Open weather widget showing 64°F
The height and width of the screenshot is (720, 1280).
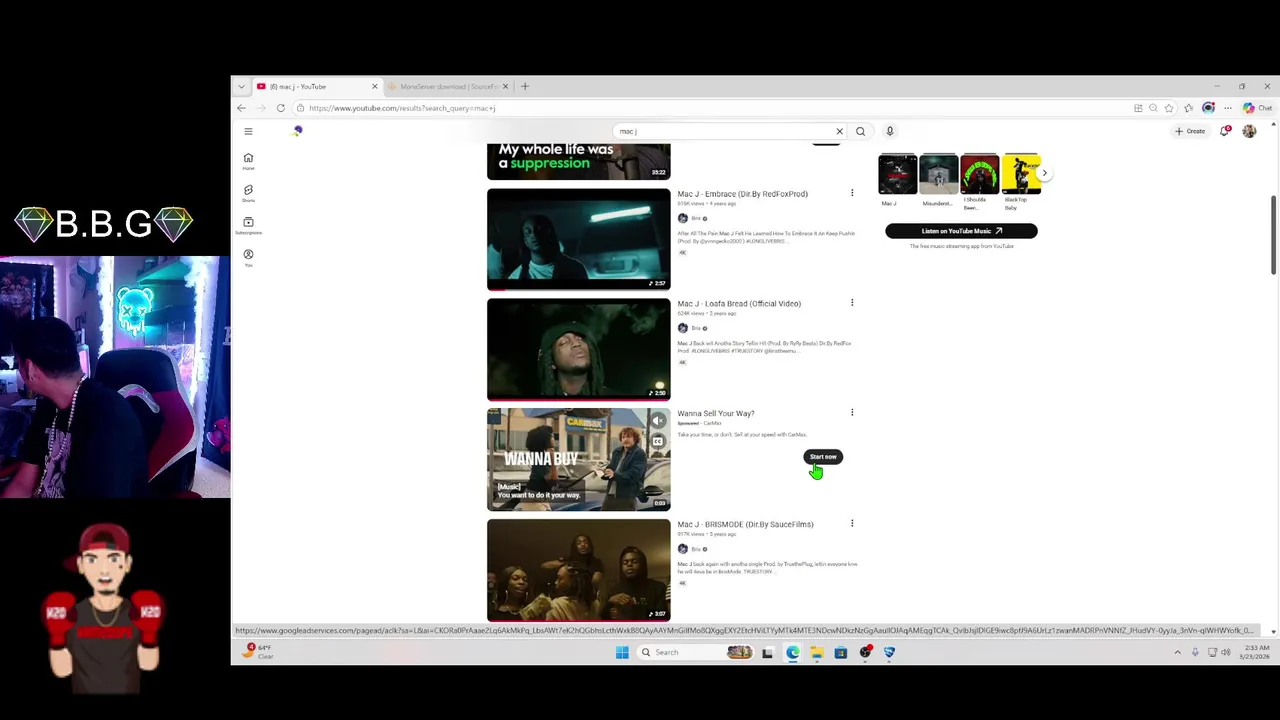pyautogui.click(x=257, y=652)
